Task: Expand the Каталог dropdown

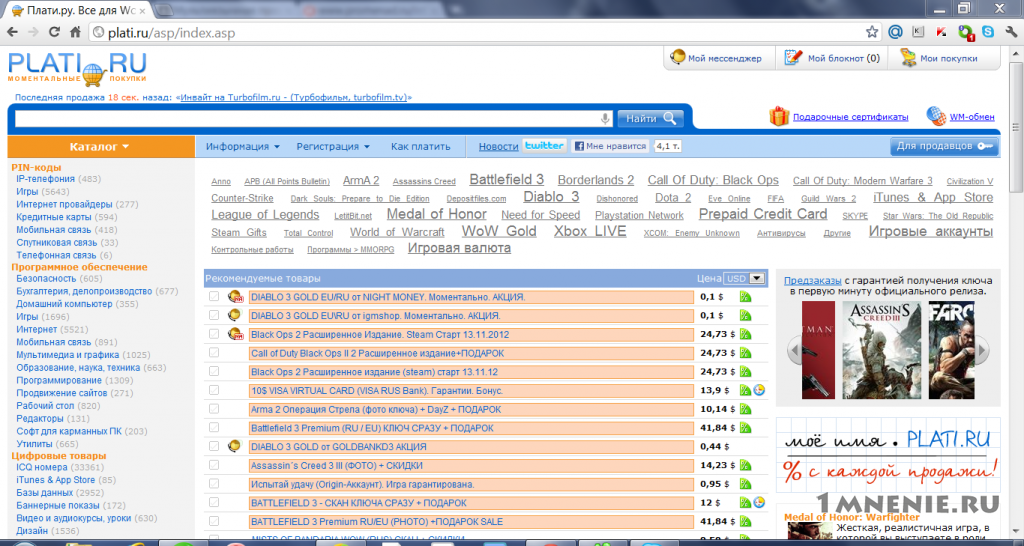Action: 100,147
